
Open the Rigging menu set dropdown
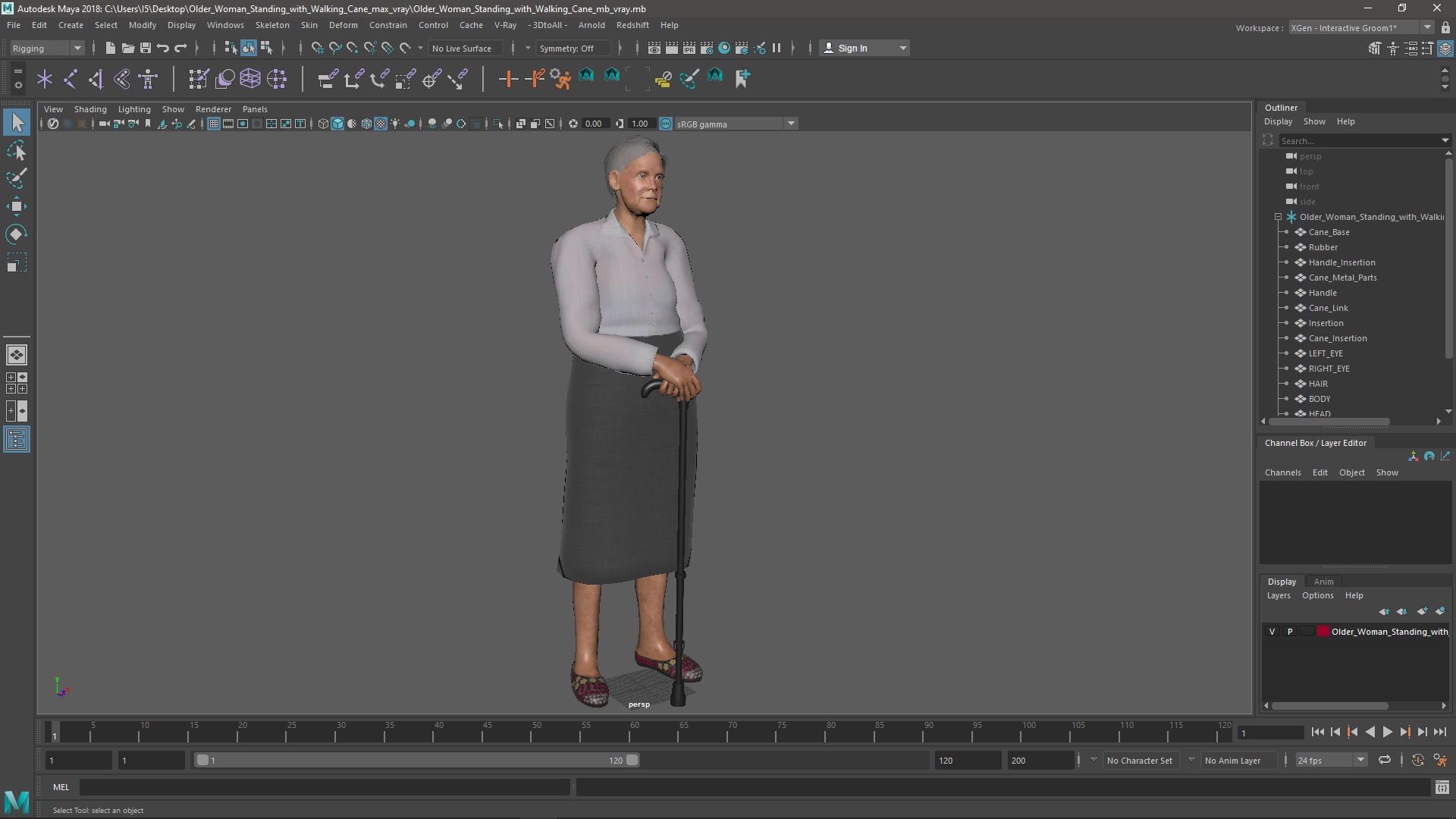pos(46,48)
